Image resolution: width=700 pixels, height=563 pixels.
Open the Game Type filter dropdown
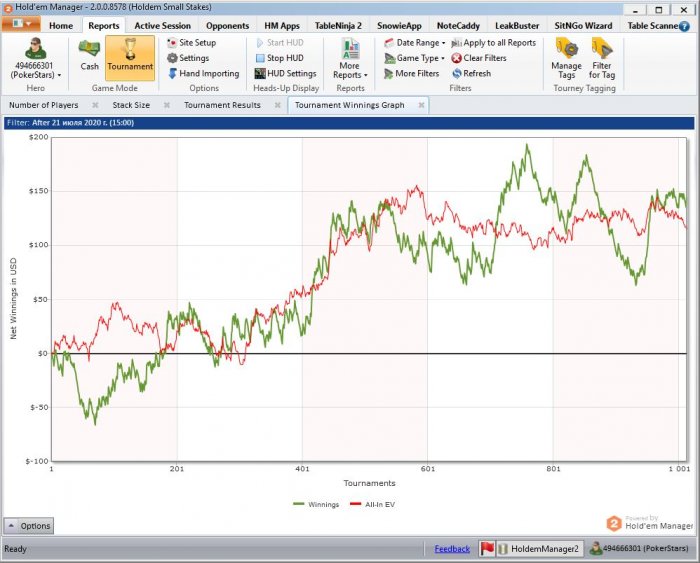pyautogui.click(x=414, y=58)
